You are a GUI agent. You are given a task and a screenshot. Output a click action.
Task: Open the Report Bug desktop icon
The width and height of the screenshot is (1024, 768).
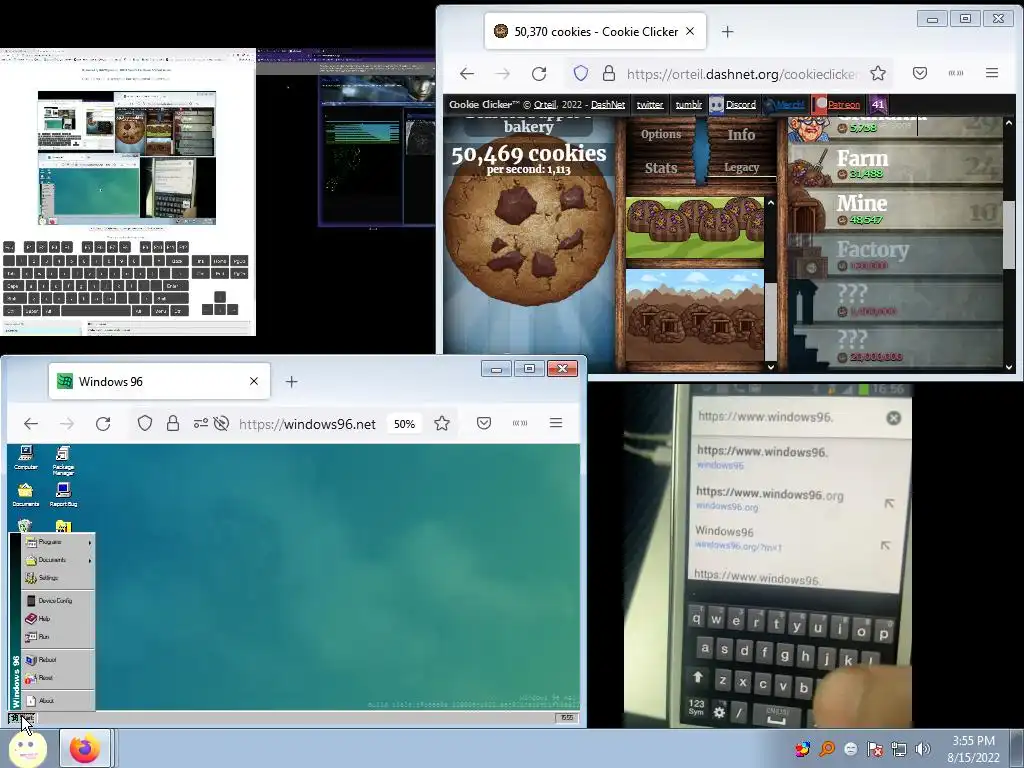click(x=63, y=496)
